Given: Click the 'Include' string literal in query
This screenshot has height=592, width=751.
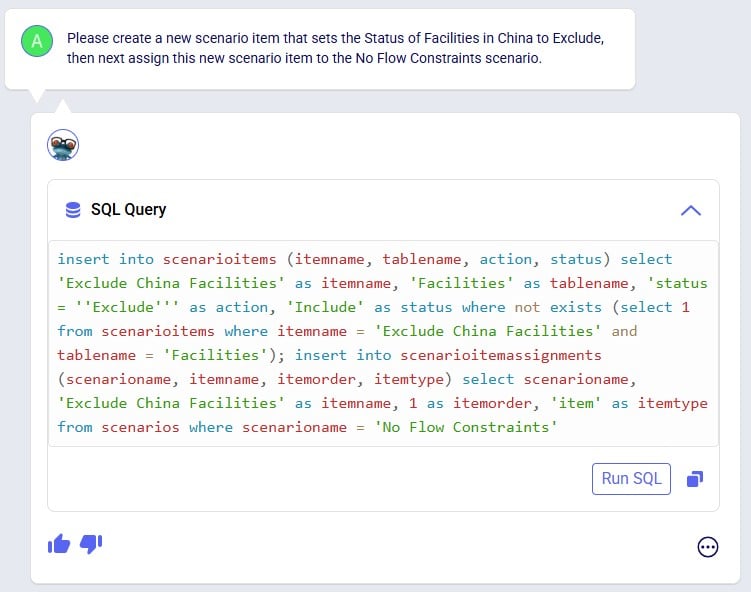Looking at the screenshot, I should point(325,307).
